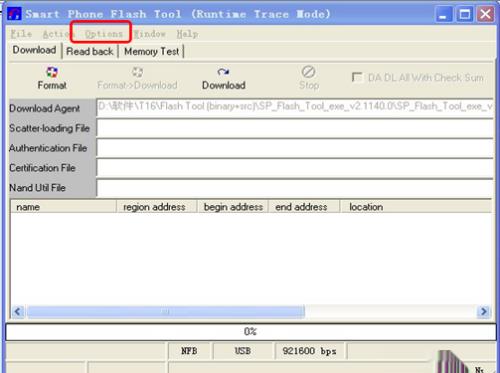
Task: Click the begin address column header
Action: click(x=232, y=207)
